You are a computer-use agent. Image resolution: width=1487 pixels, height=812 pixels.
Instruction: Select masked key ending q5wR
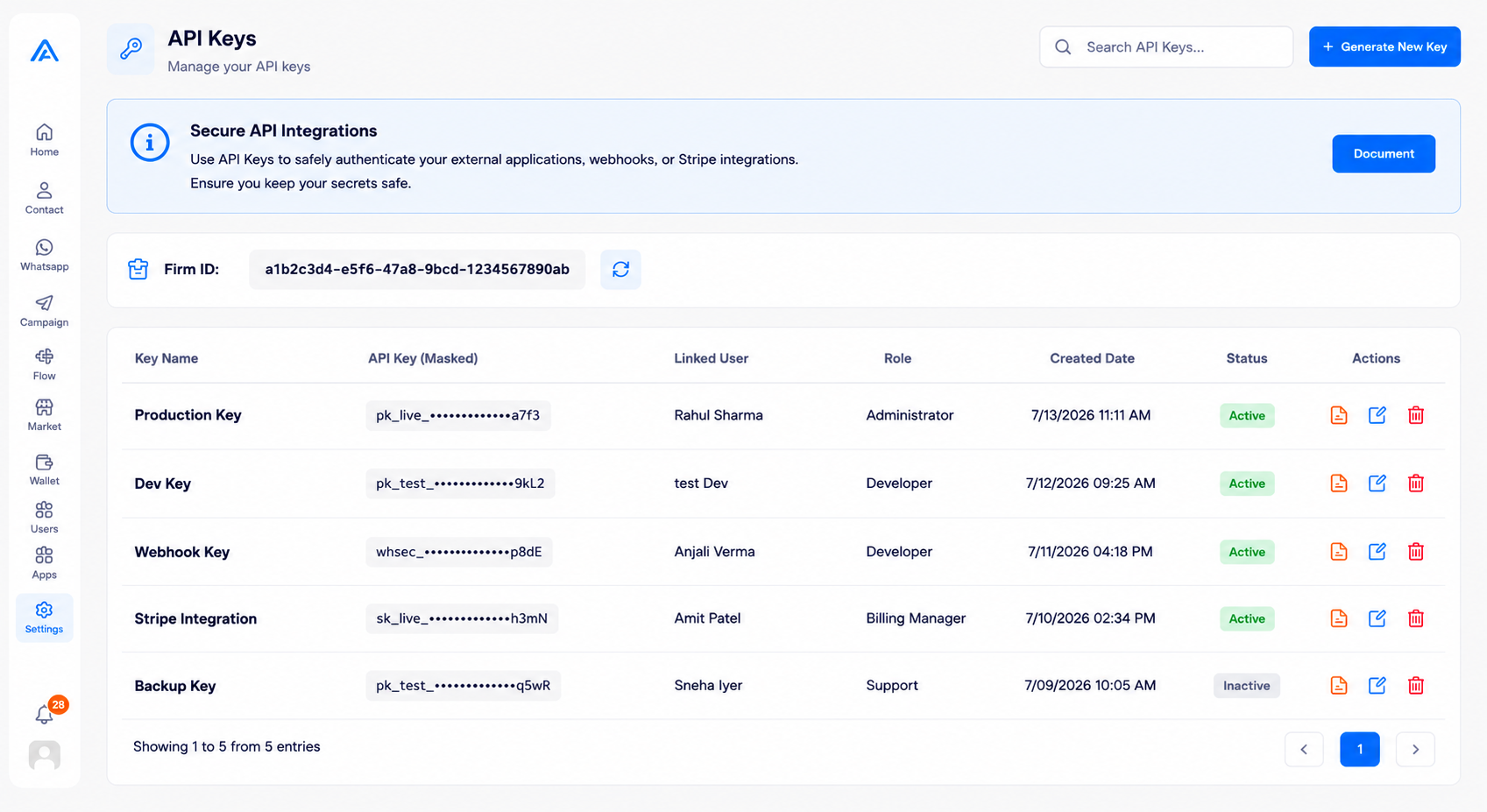coord(464,686)
